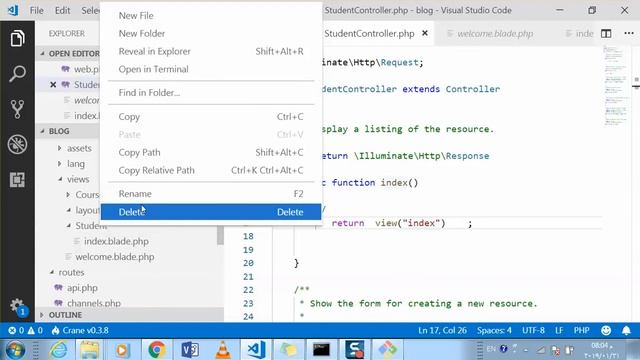
Task: Open File Explorer from taskbar
Action: click(x=89, y=350)
